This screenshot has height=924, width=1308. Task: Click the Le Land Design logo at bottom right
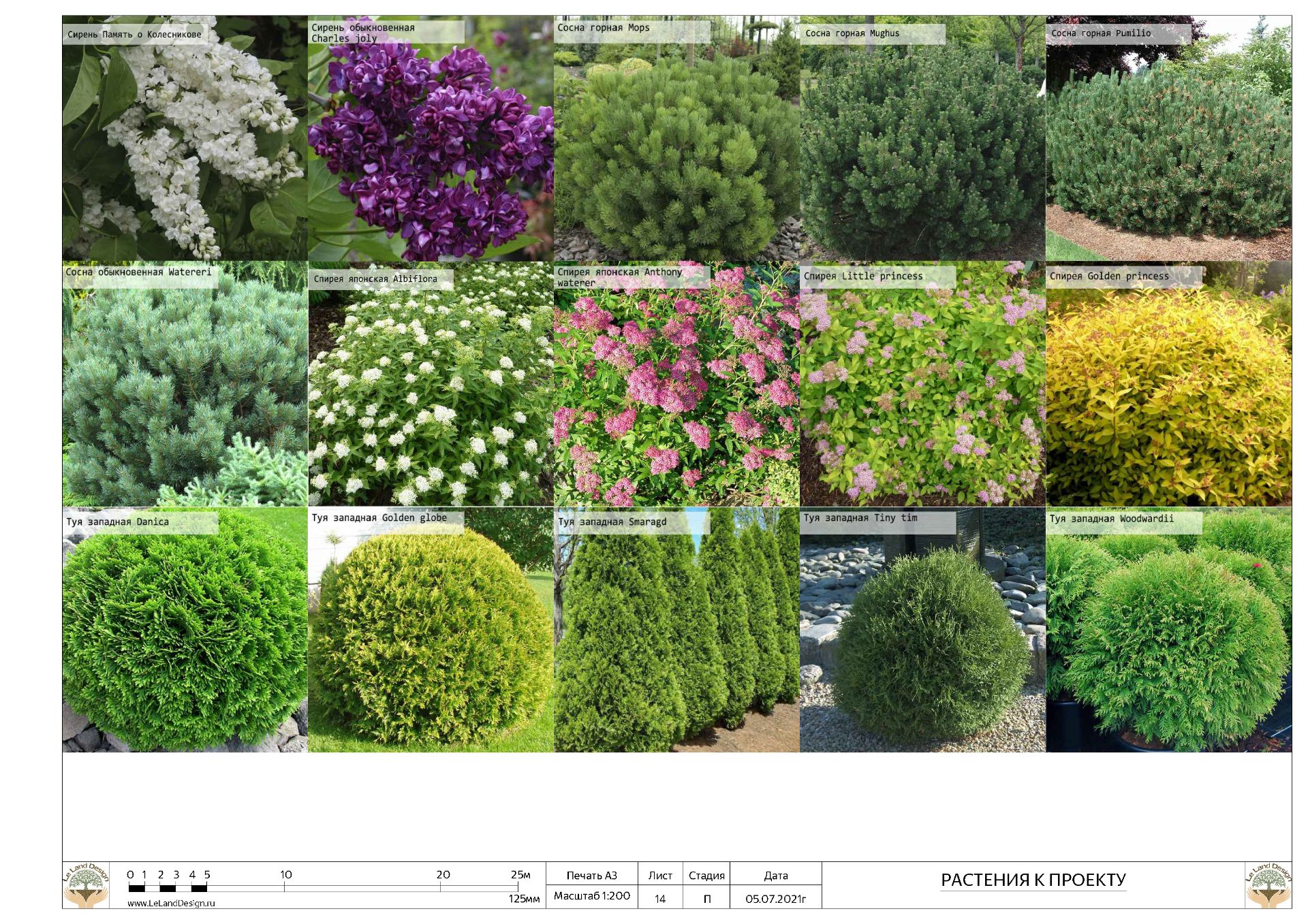coord(1268,885)
